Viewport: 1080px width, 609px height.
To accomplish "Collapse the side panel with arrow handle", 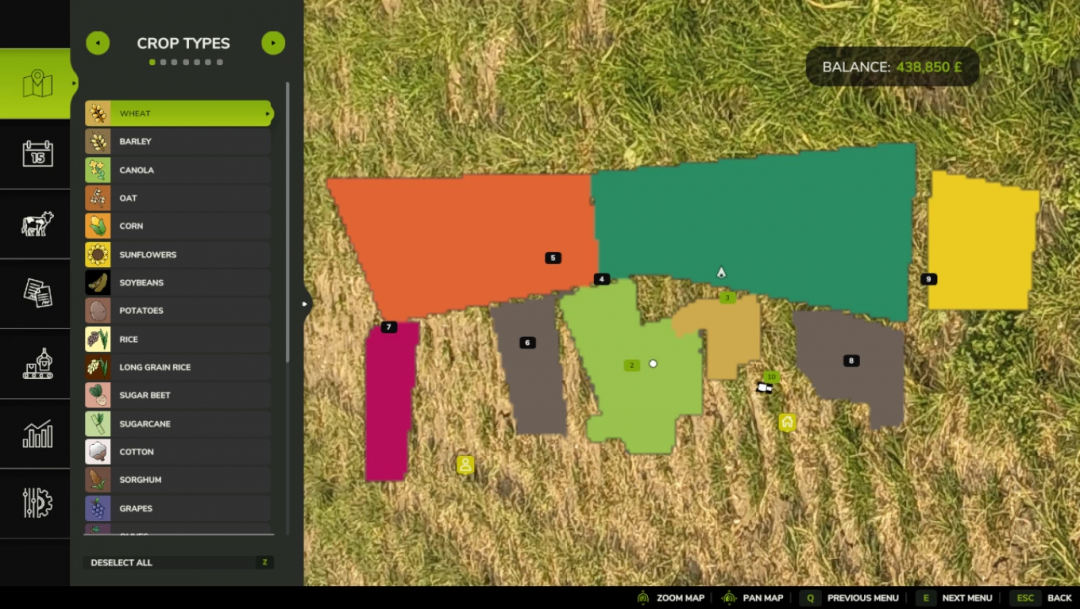I will pyautogui.click(x=305, y=304).
